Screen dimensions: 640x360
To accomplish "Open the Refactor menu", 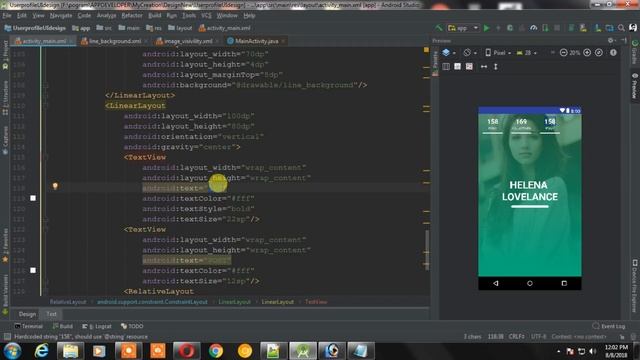I will [x=132, y=16].
